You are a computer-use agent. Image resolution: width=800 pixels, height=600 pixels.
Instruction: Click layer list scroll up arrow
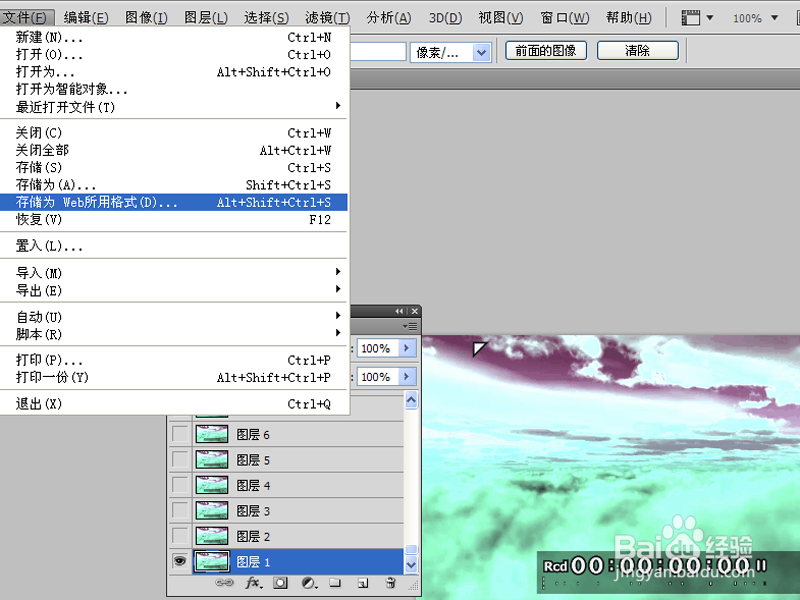coord(411,400)
